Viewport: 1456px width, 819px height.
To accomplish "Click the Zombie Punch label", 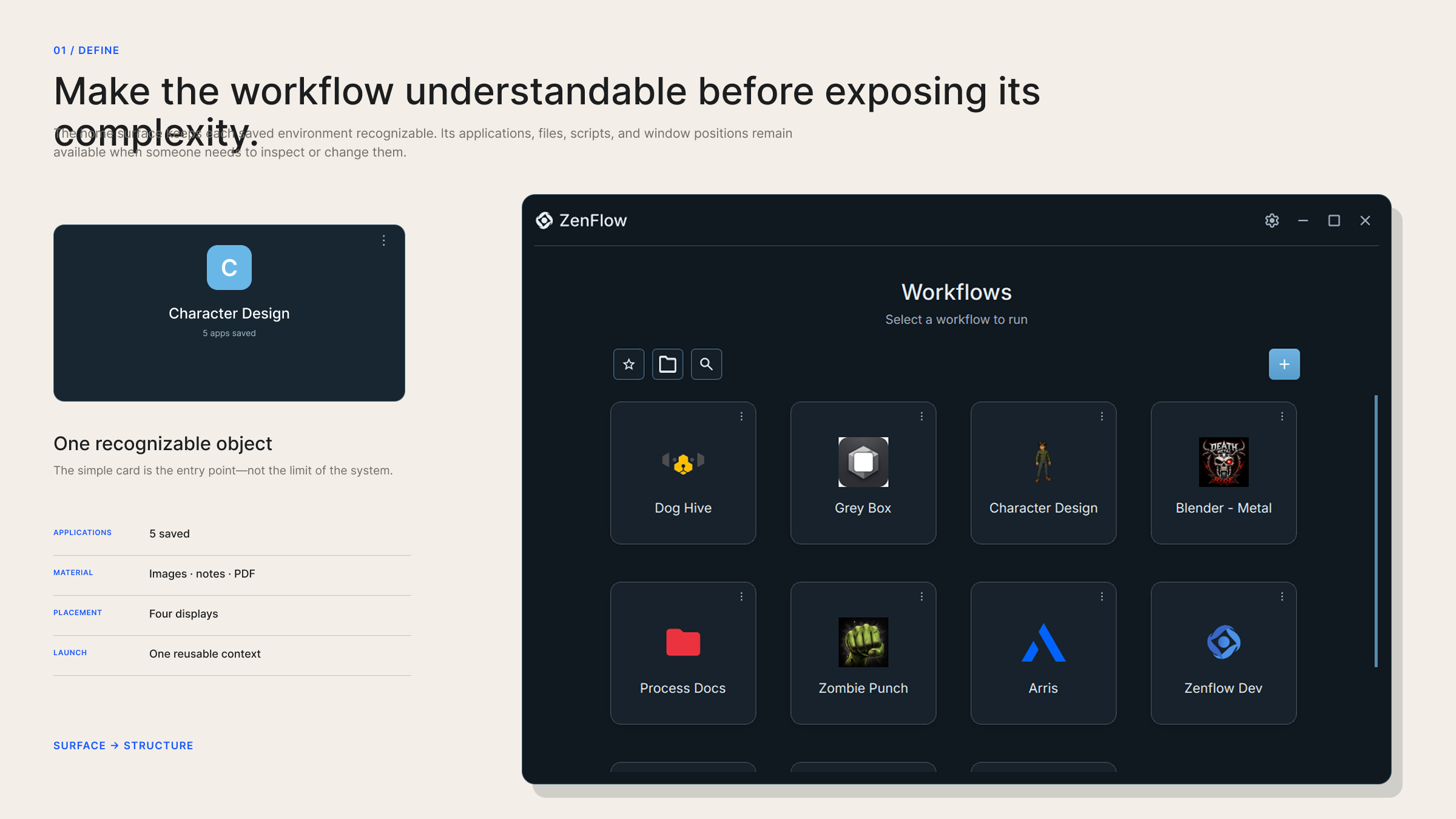I will click(863, 688).
